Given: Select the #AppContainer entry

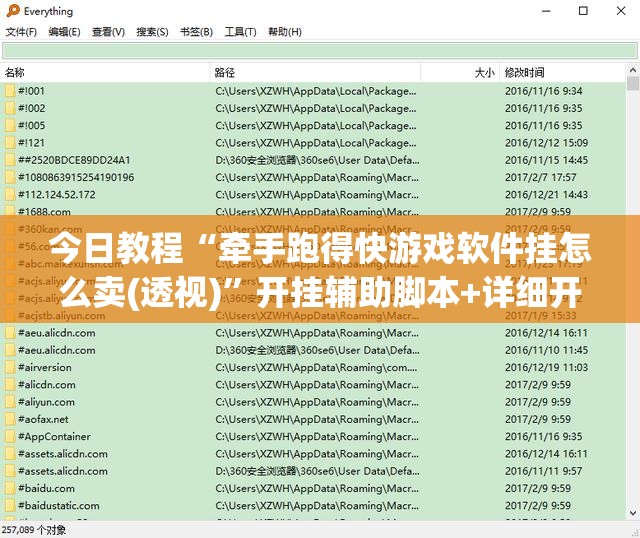Looking at the screenshot, I should tap(54, 436).
